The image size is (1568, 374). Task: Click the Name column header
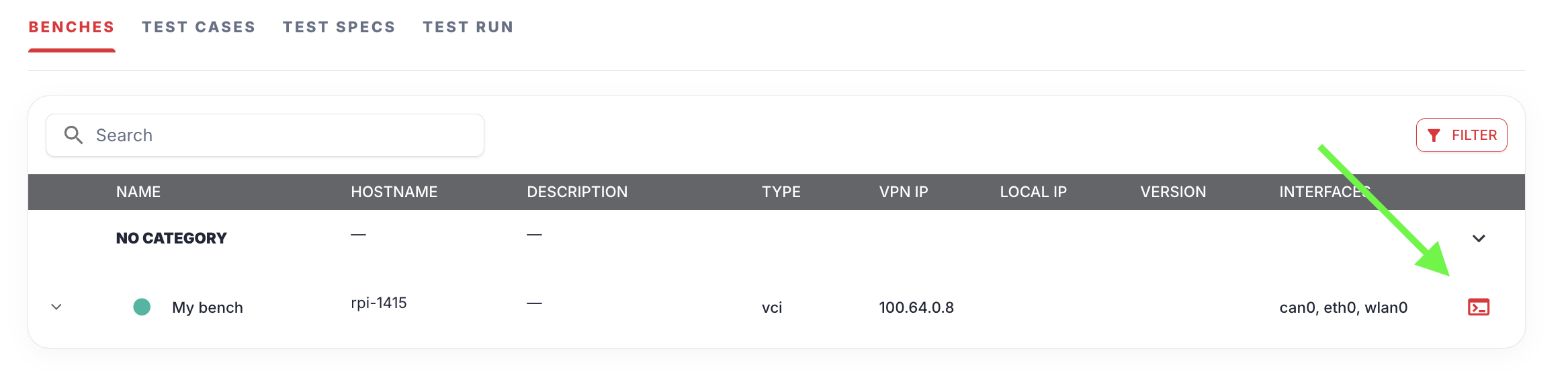pyautogui.click(x=138, y=192)
